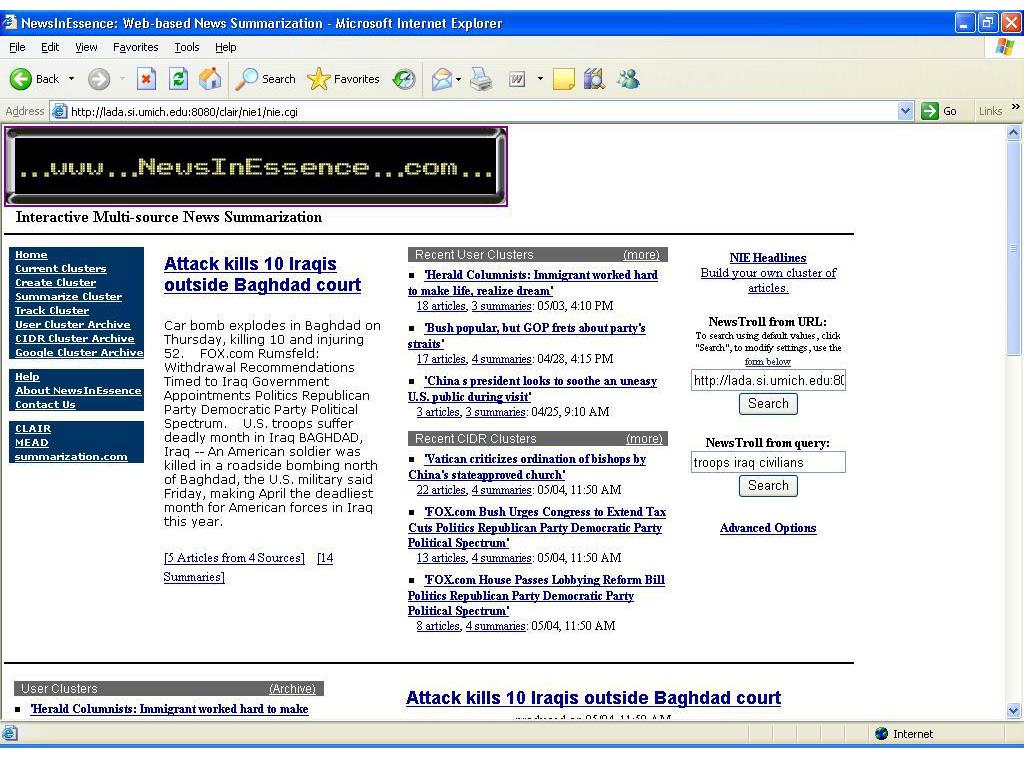Go to Home page icon
1024x768 pixels.
click(210, 79)
